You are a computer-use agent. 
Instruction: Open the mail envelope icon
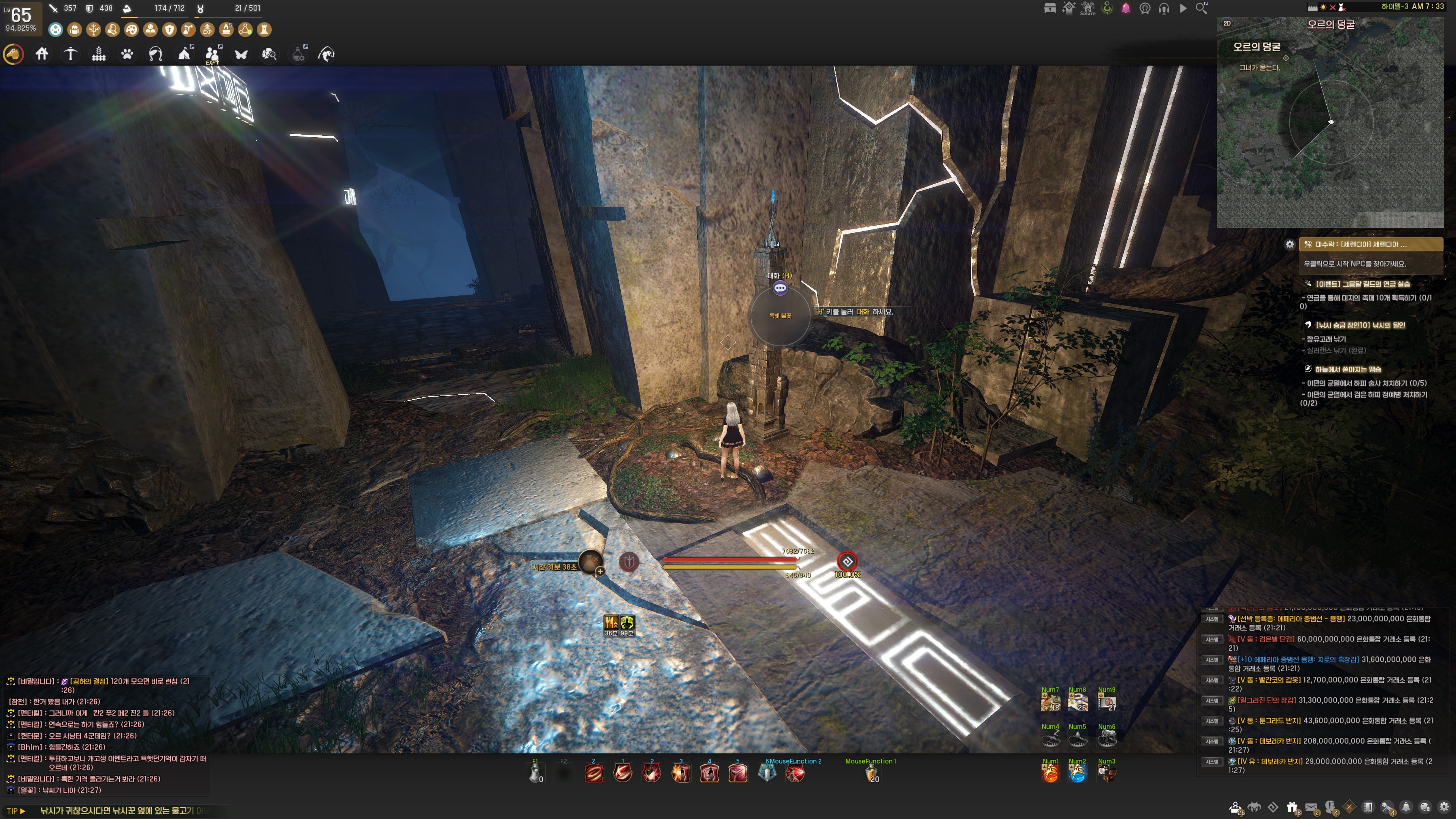(1311, 807)
